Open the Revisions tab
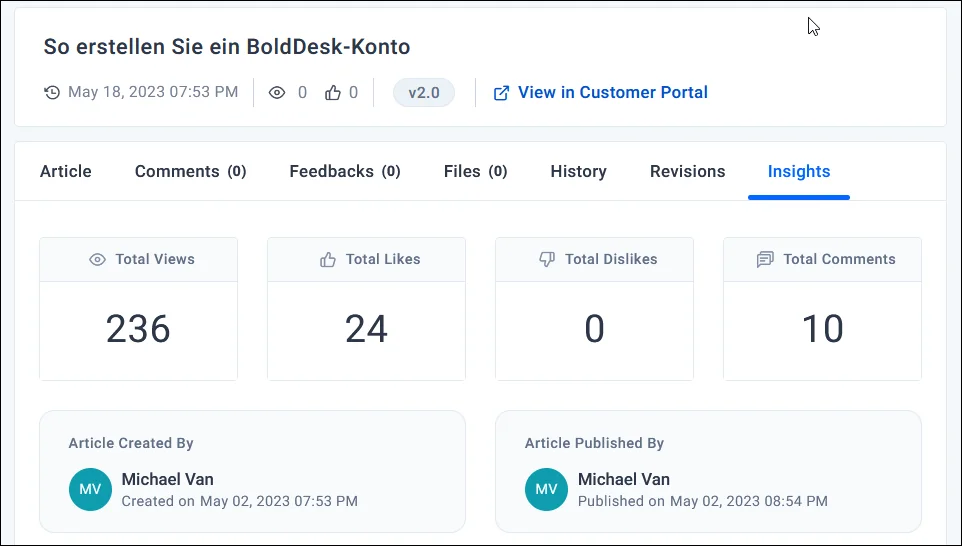The height and width of the screenshot is (546, 962). coord(687,171)
